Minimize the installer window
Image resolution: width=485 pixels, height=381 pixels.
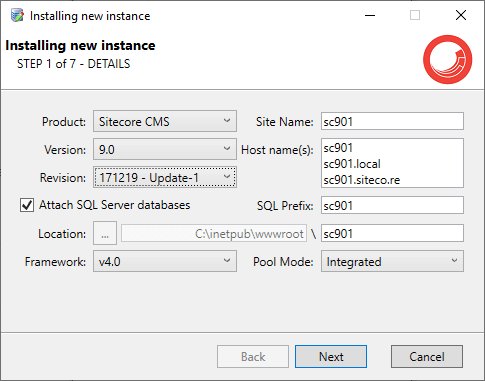(x=370, y=15)
